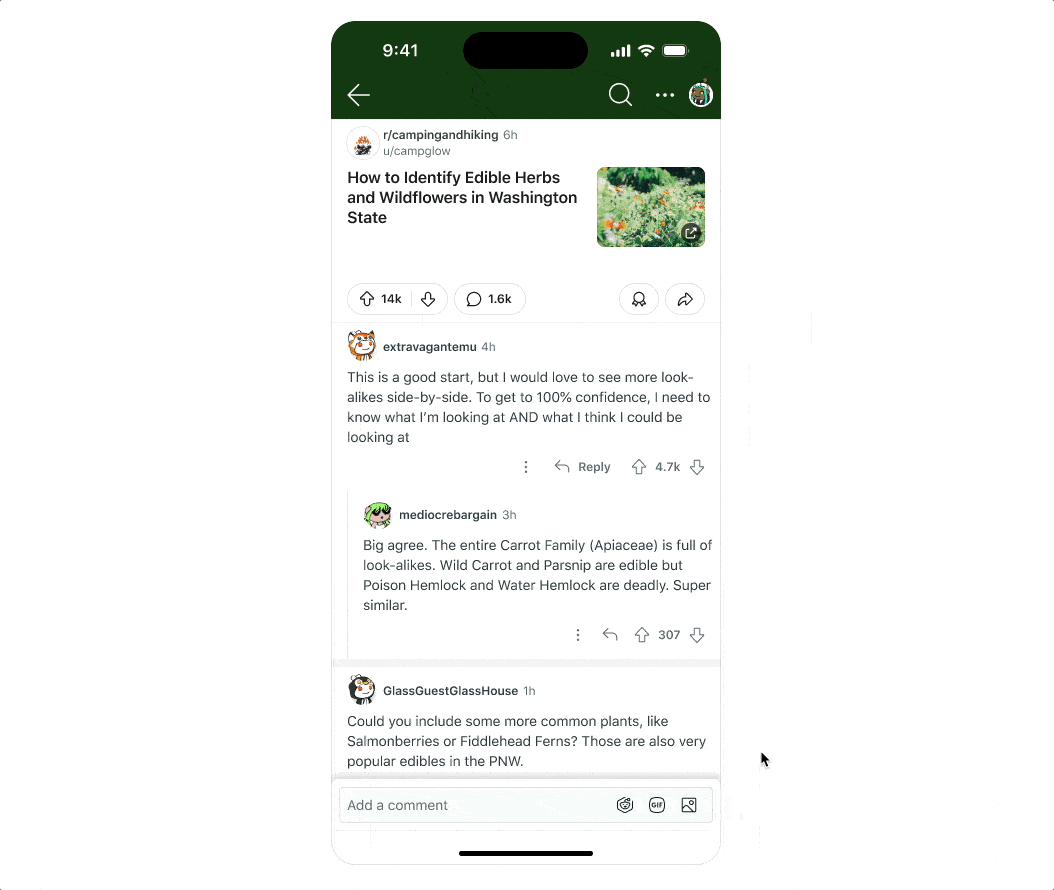The image size is (1054, 890).
Task: Give an award to the post
Action: tap(639, 299)
